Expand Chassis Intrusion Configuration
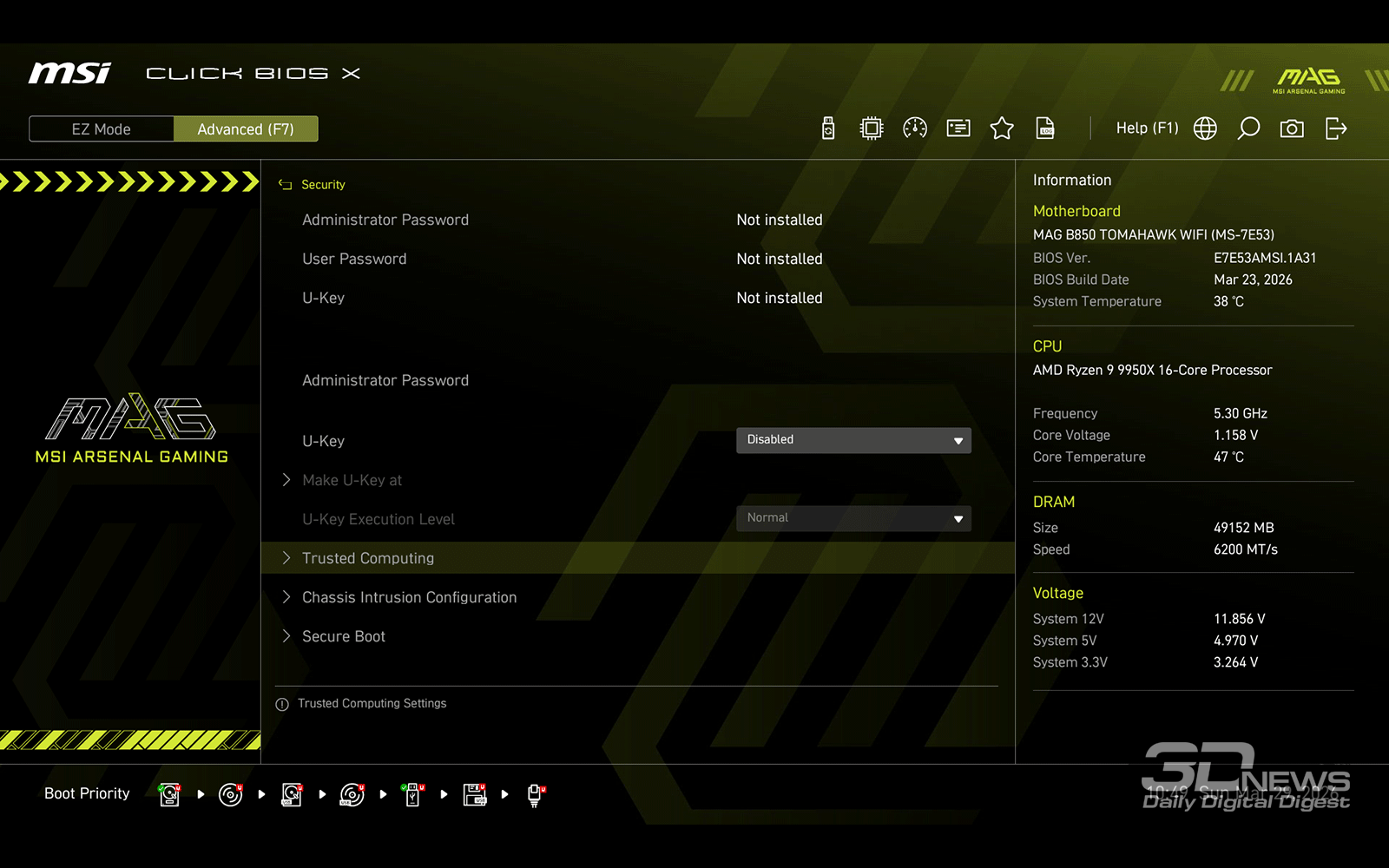This screenshot has width=1389, height=868. pyautogui.click(x=409, y=597)
